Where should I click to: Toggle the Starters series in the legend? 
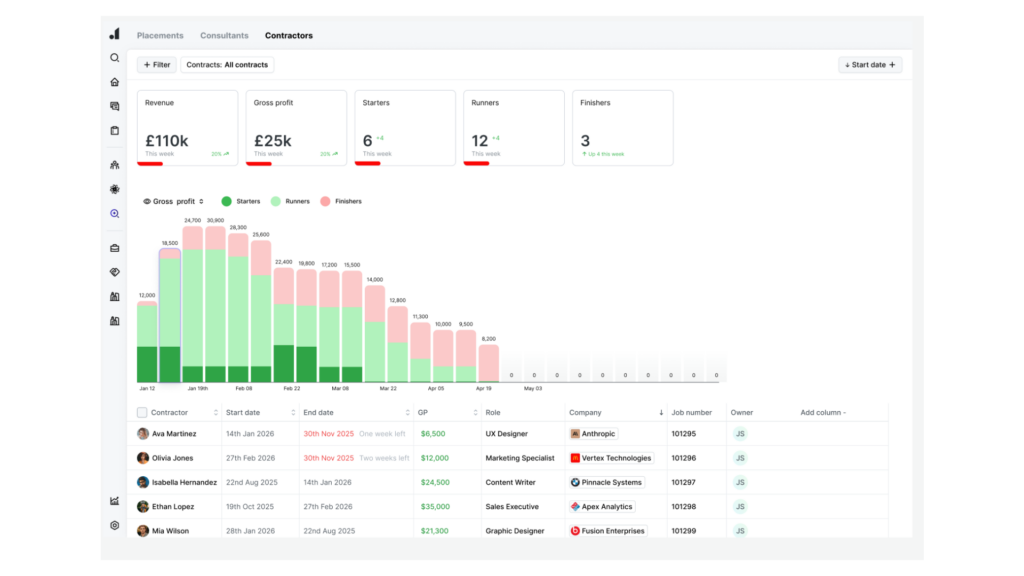click(240, 201)
